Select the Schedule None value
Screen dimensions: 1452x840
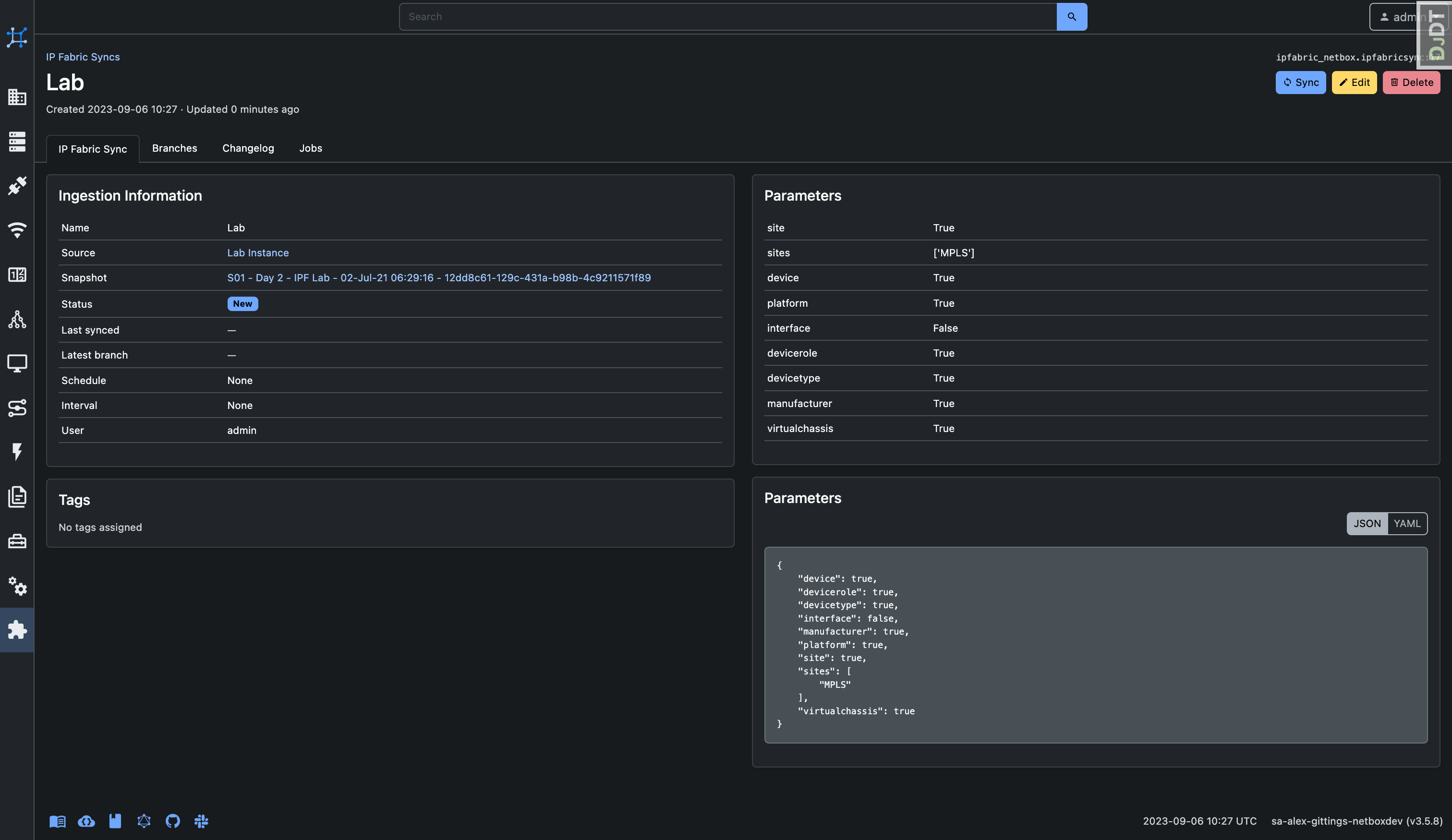coord(240,380)
